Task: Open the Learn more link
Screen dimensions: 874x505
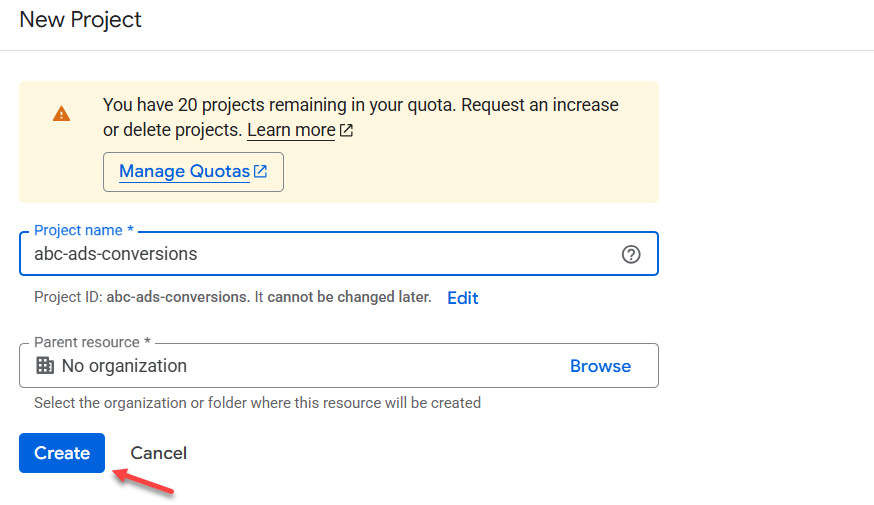Action: point(291,130)
